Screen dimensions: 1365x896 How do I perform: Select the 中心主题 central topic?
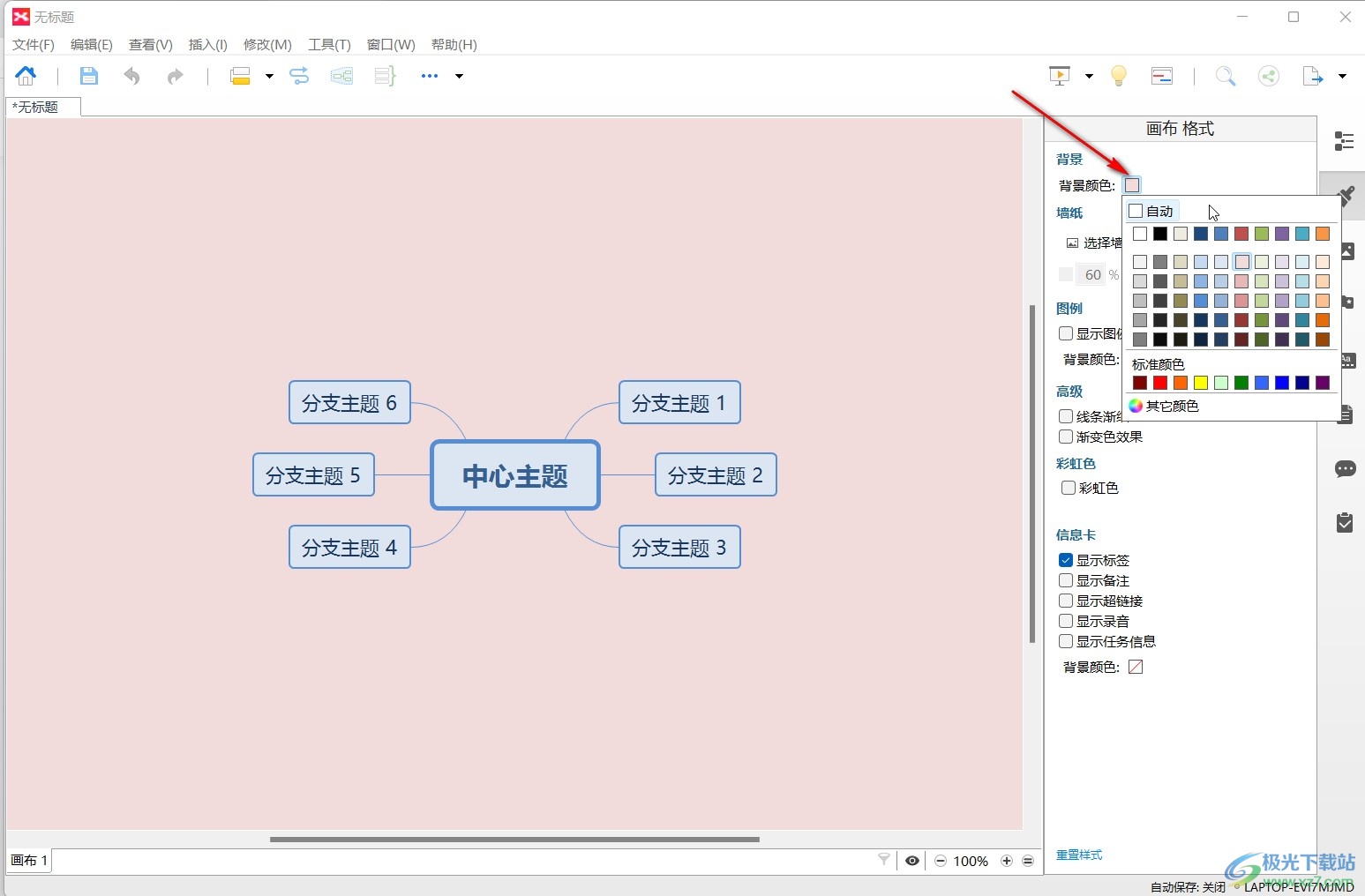pyautogui.click(x=515, y=475)
